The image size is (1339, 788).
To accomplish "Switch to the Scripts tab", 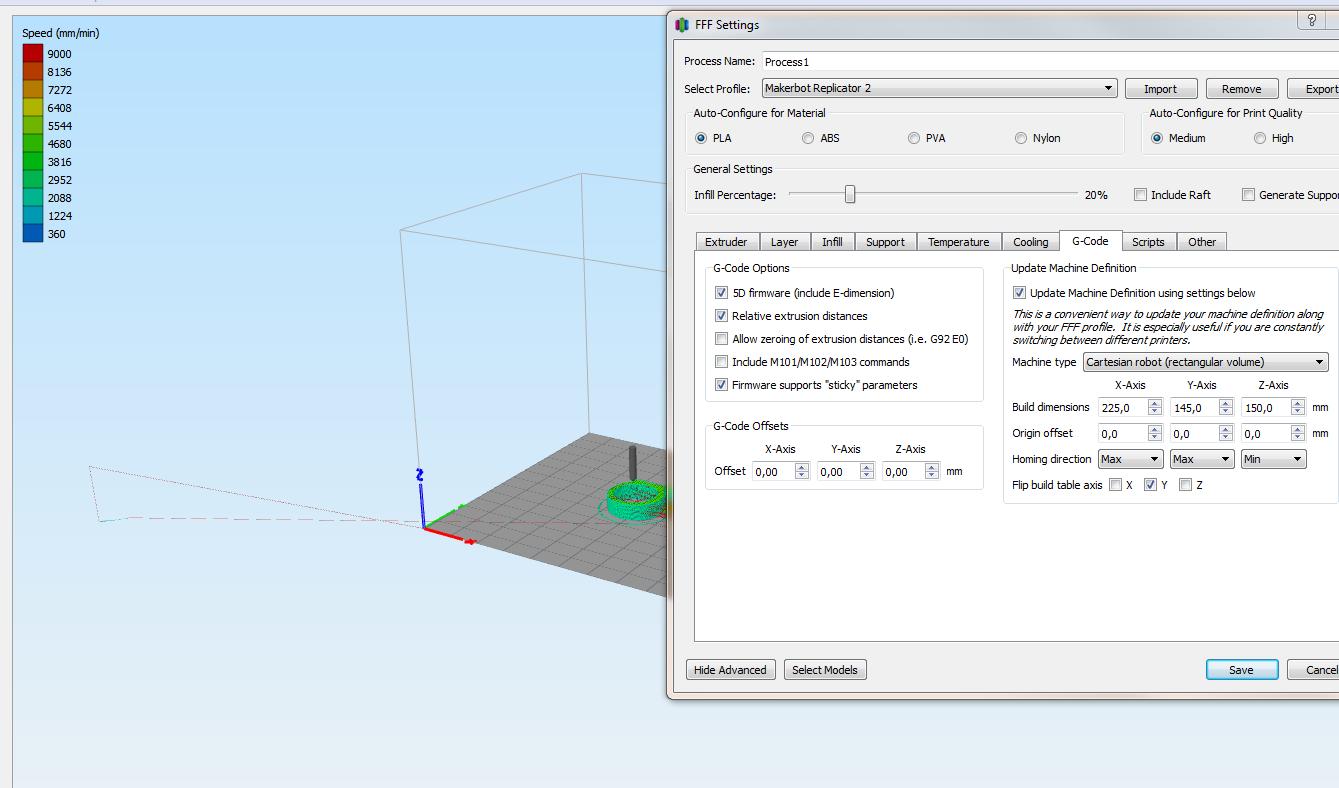I will (1148, 242).
